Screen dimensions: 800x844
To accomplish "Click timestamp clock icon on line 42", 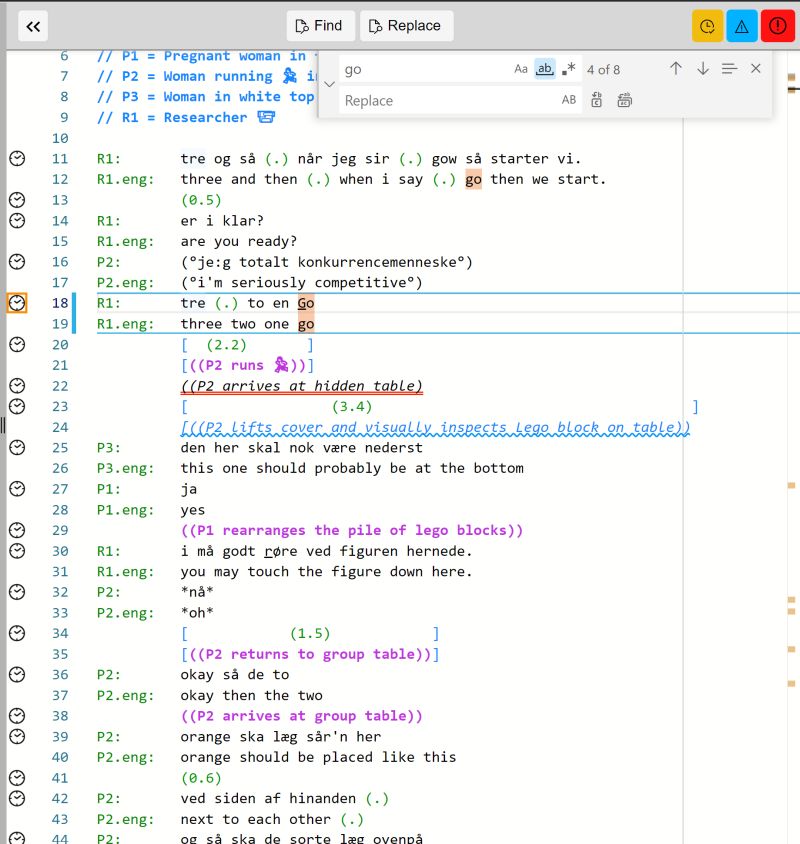I will pyautogui.click(x=17, y=798).
